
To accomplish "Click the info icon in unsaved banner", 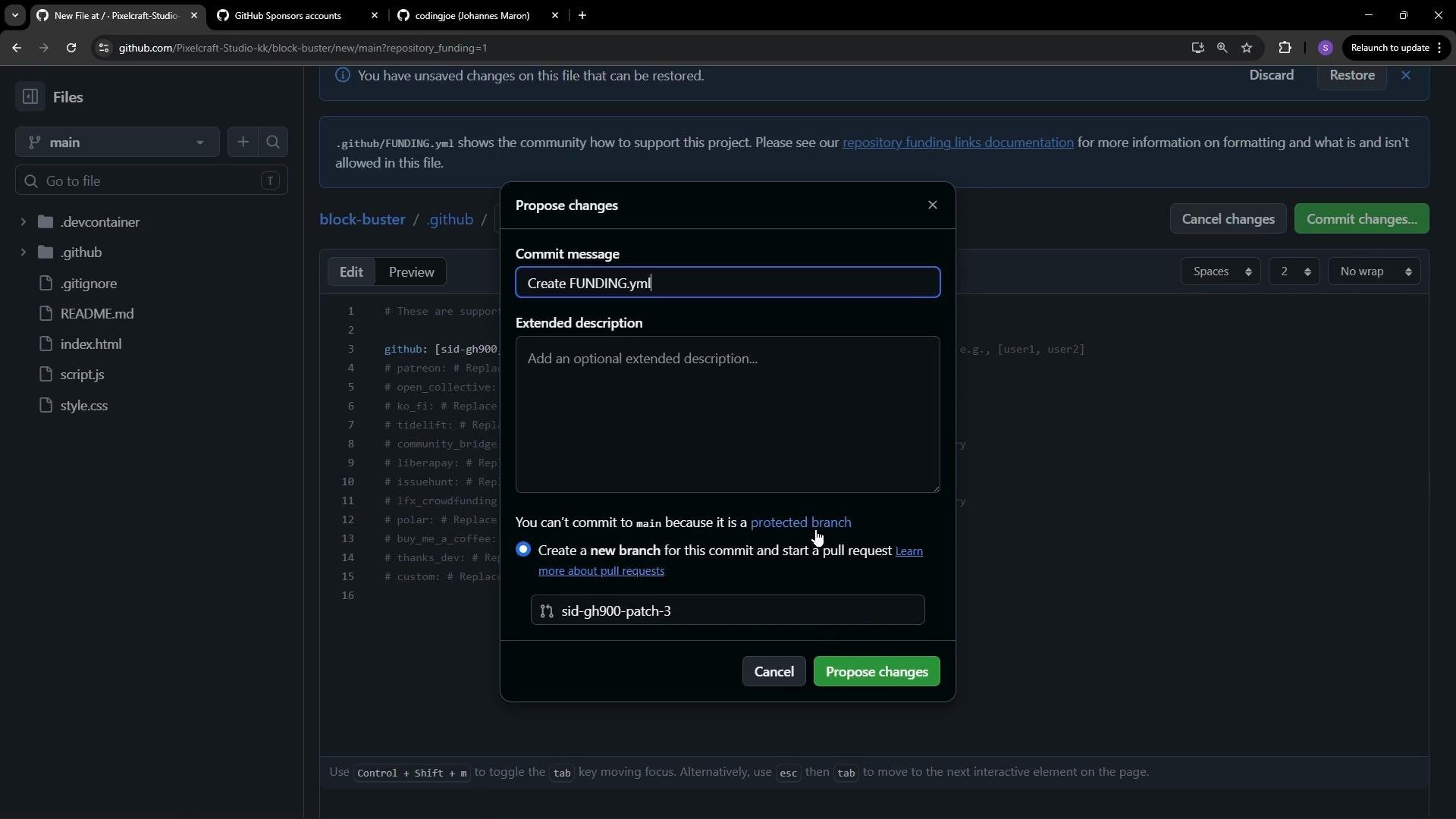I will click(x=343, y=76).
